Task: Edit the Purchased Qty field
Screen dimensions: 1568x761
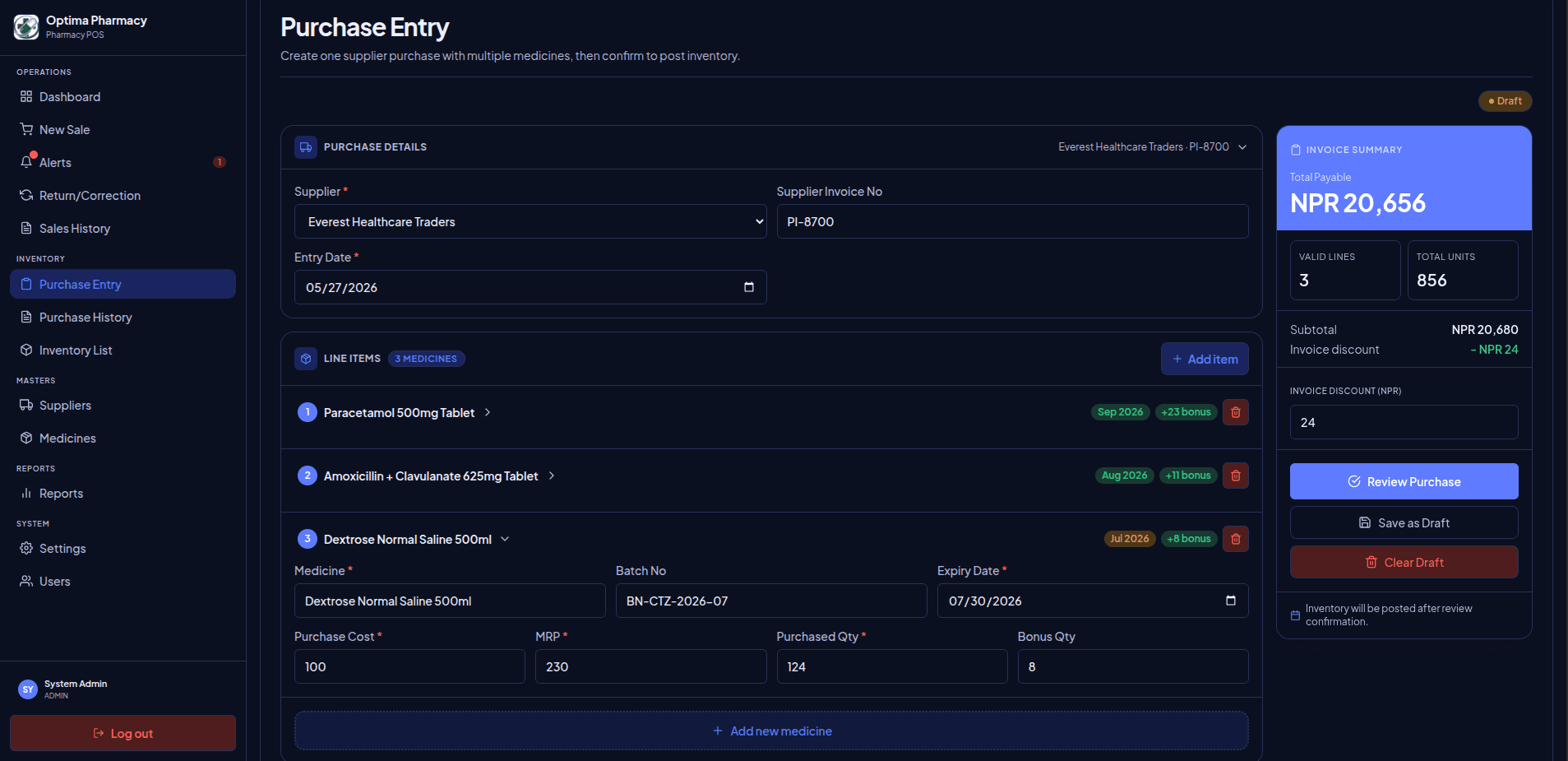Action: coord(892,666)
